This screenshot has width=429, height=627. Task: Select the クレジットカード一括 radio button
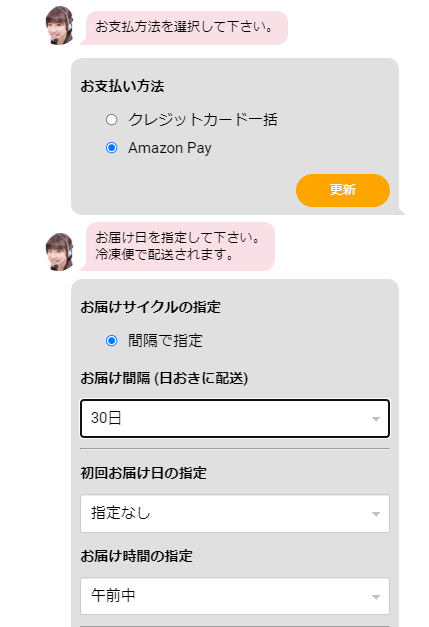pyautogui.click(x=112, y=120)
